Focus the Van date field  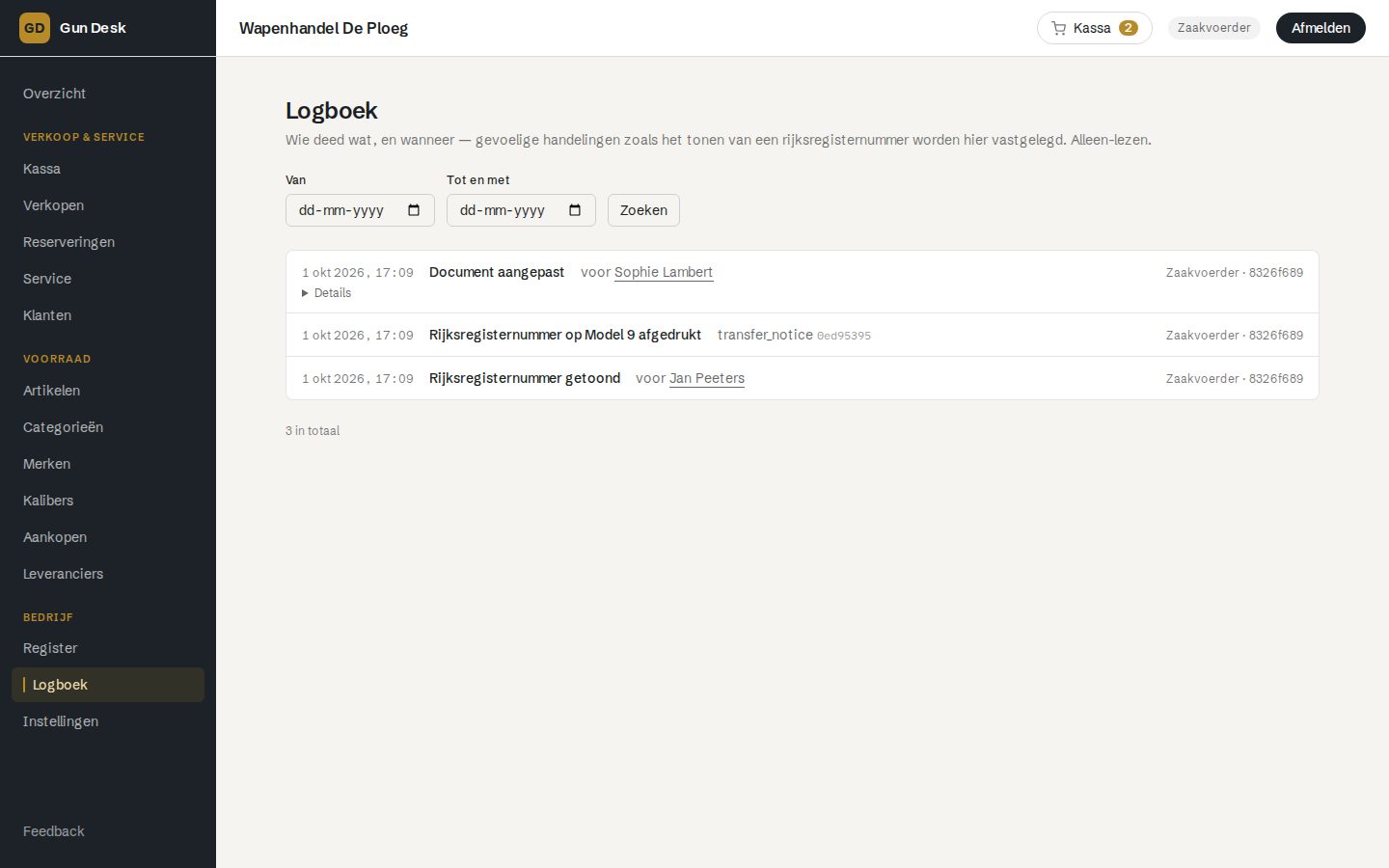coord(360,210)
